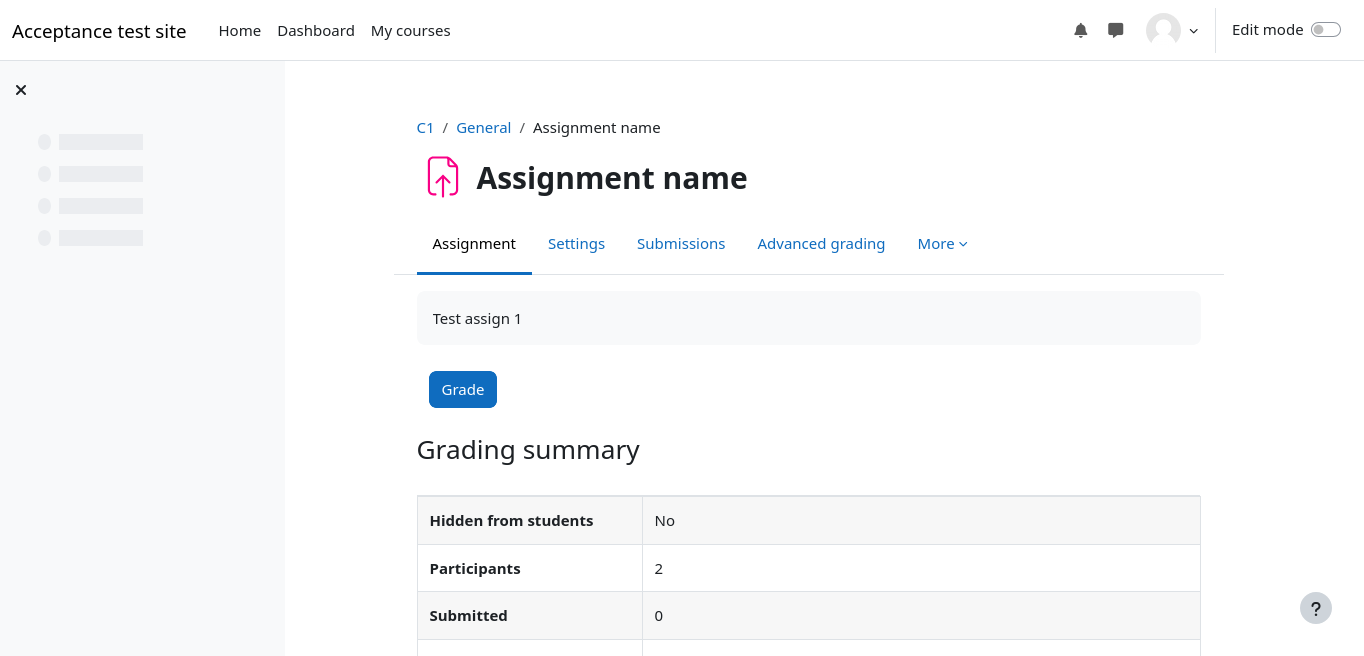The height and width of the screenshot is (656, 1364).
Task: Expand the More tab dropdown
Action: click(x=942, y=244)
